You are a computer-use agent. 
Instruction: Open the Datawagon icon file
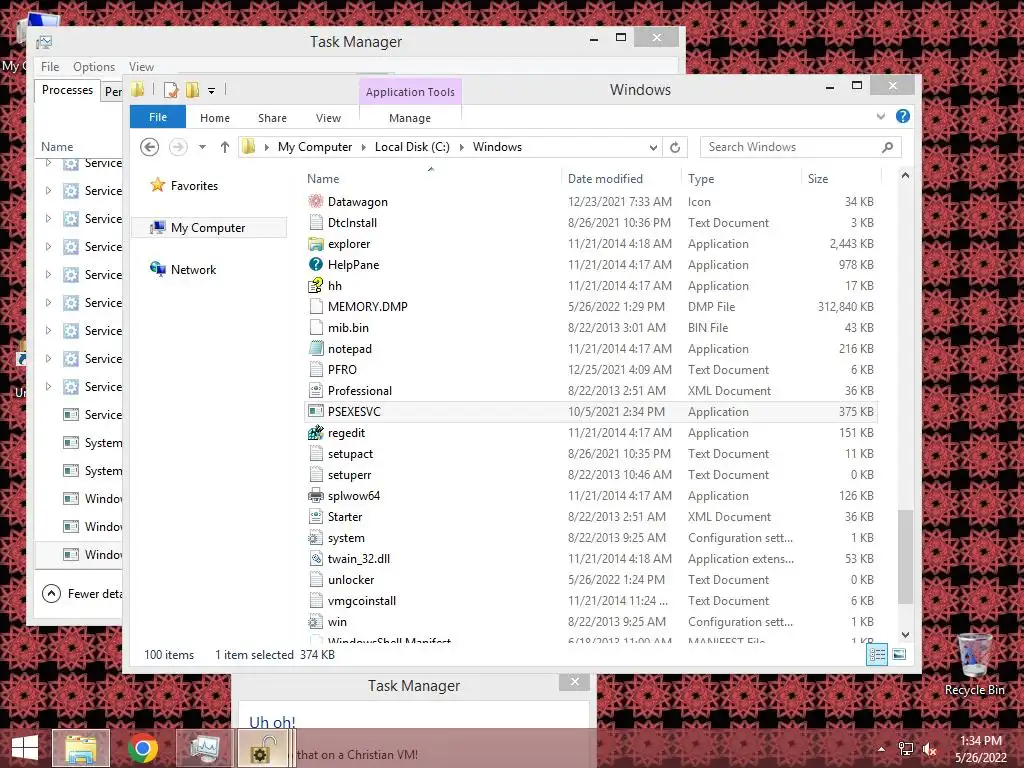(x=316, y=202)
